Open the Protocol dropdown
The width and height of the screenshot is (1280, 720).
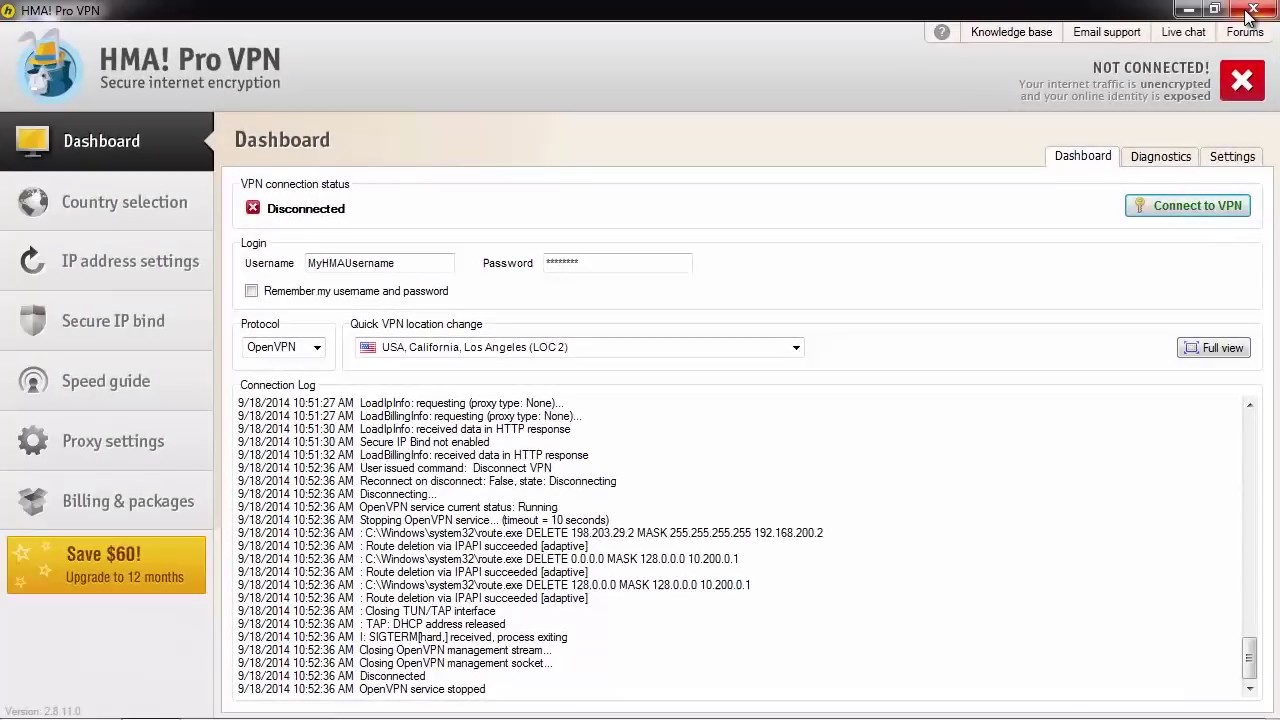pyautogui.click(x=284, y=347)
